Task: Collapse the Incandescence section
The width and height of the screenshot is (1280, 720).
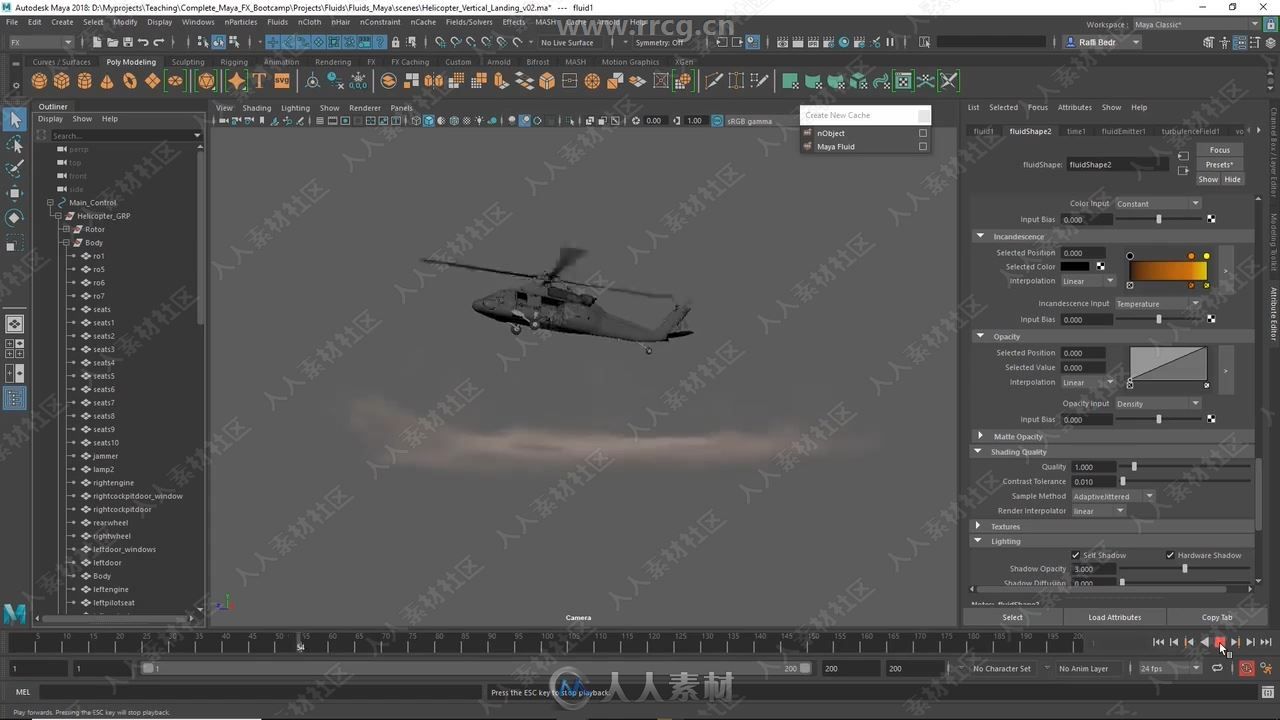Action: coord(980,236)
